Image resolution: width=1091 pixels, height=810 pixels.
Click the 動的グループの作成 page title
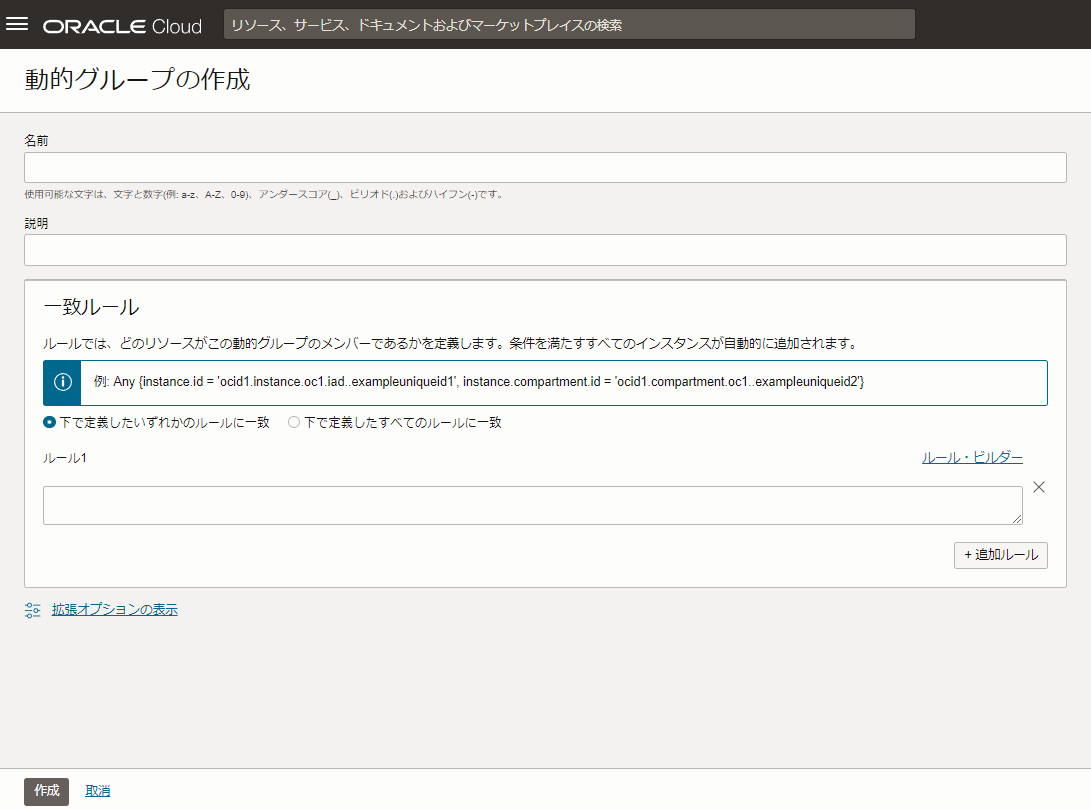[137, 79]
